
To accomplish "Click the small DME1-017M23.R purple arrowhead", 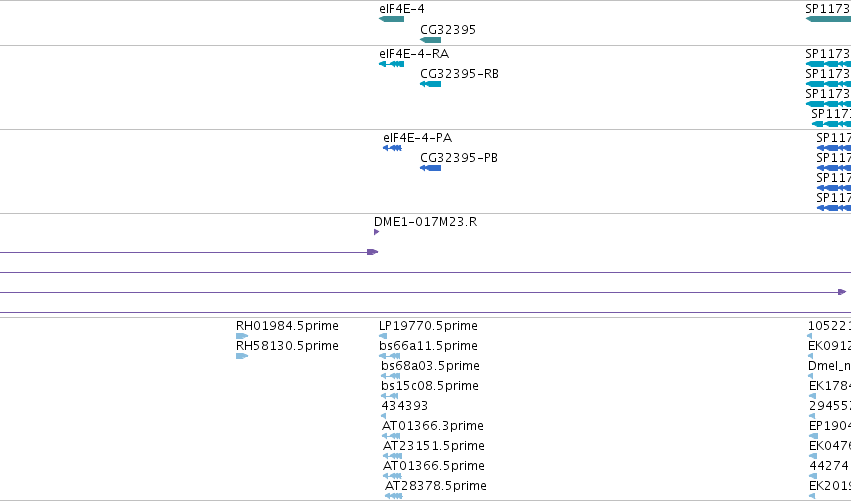I will [377, 232].
